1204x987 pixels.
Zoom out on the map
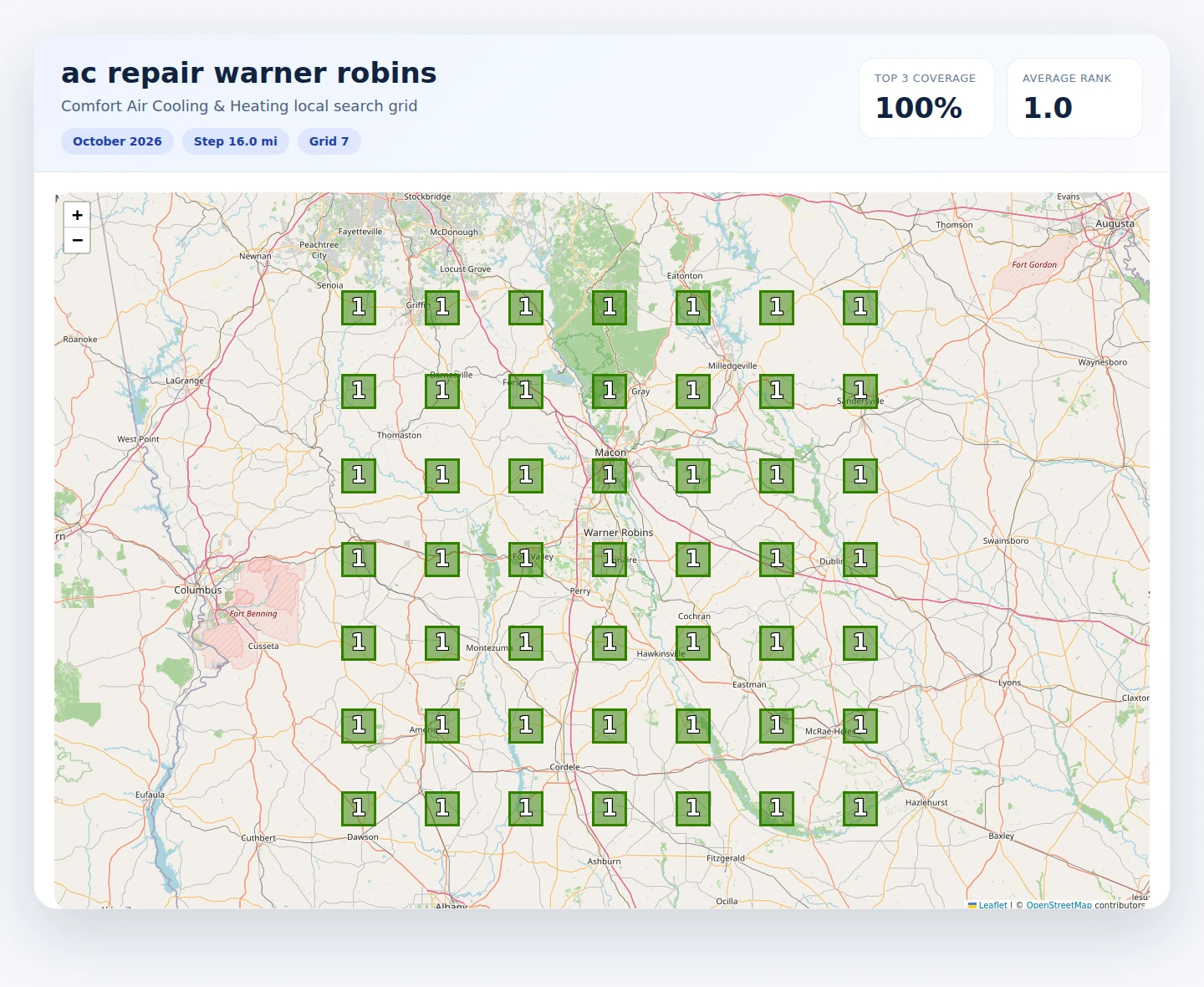77,240
